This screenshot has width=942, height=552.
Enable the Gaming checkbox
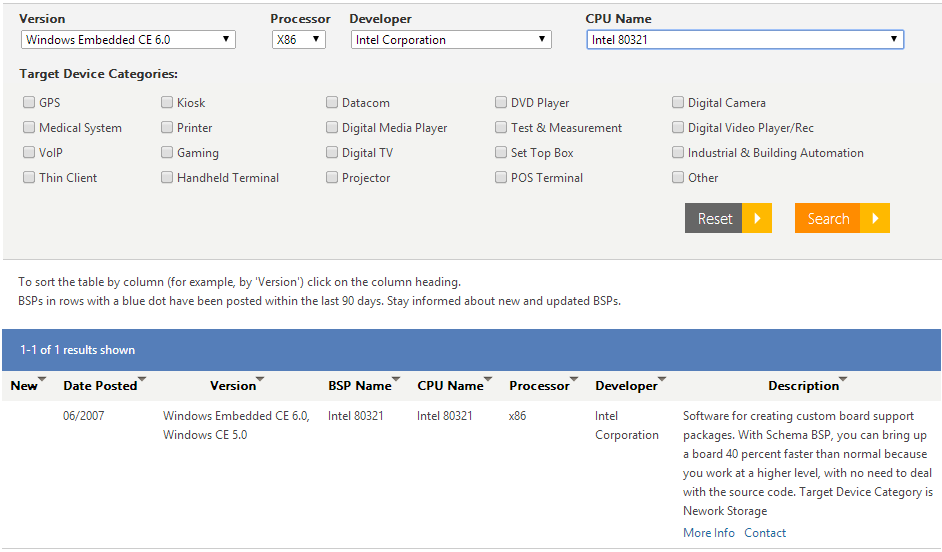point(167,152)
